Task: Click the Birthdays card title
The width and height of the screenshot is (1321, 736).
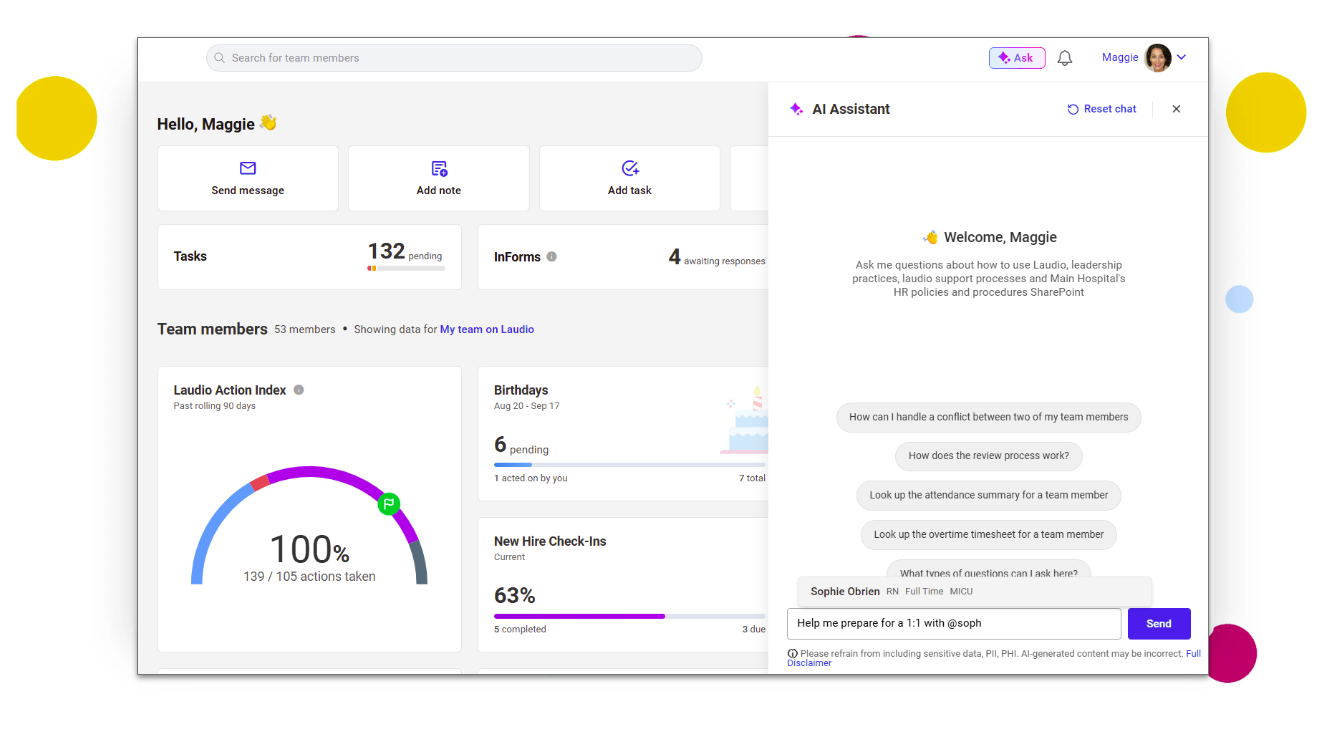Action: pyautogui.click(x=521, y=390)
